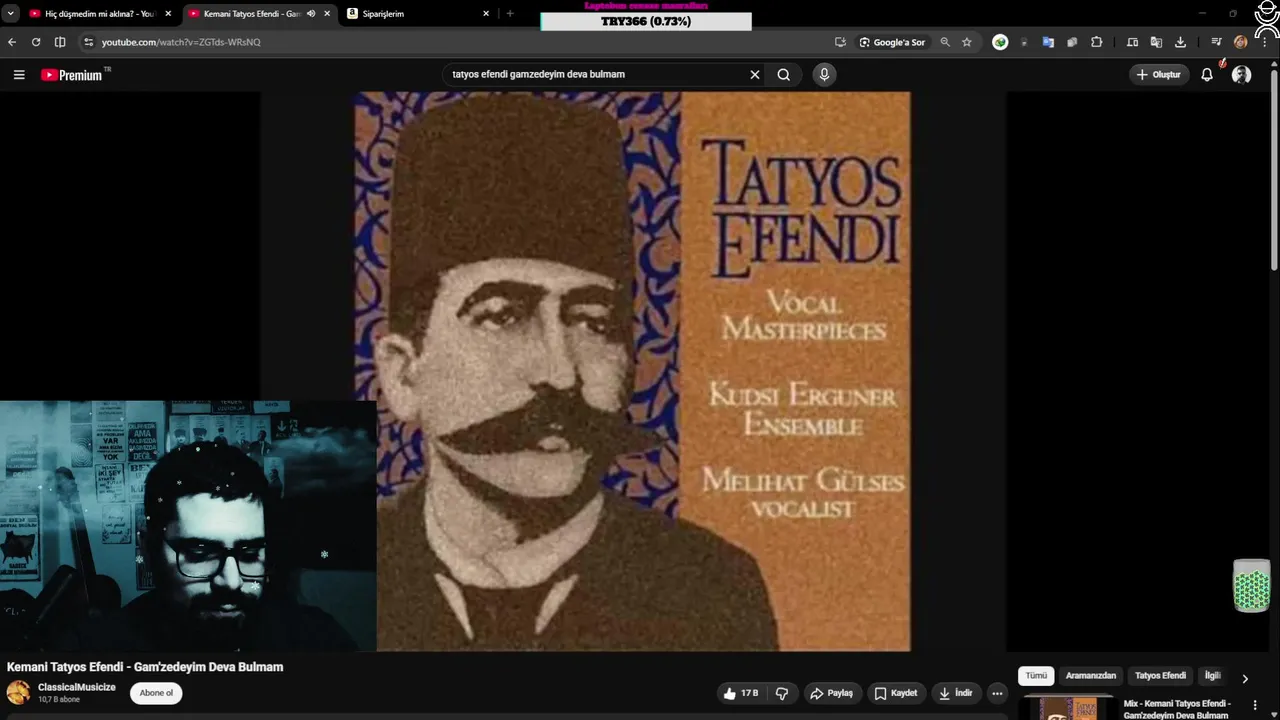Open a new browser tab with plus
This screenshot has width=1280, height=720.
pyautogui.click(x=510, y=14)
